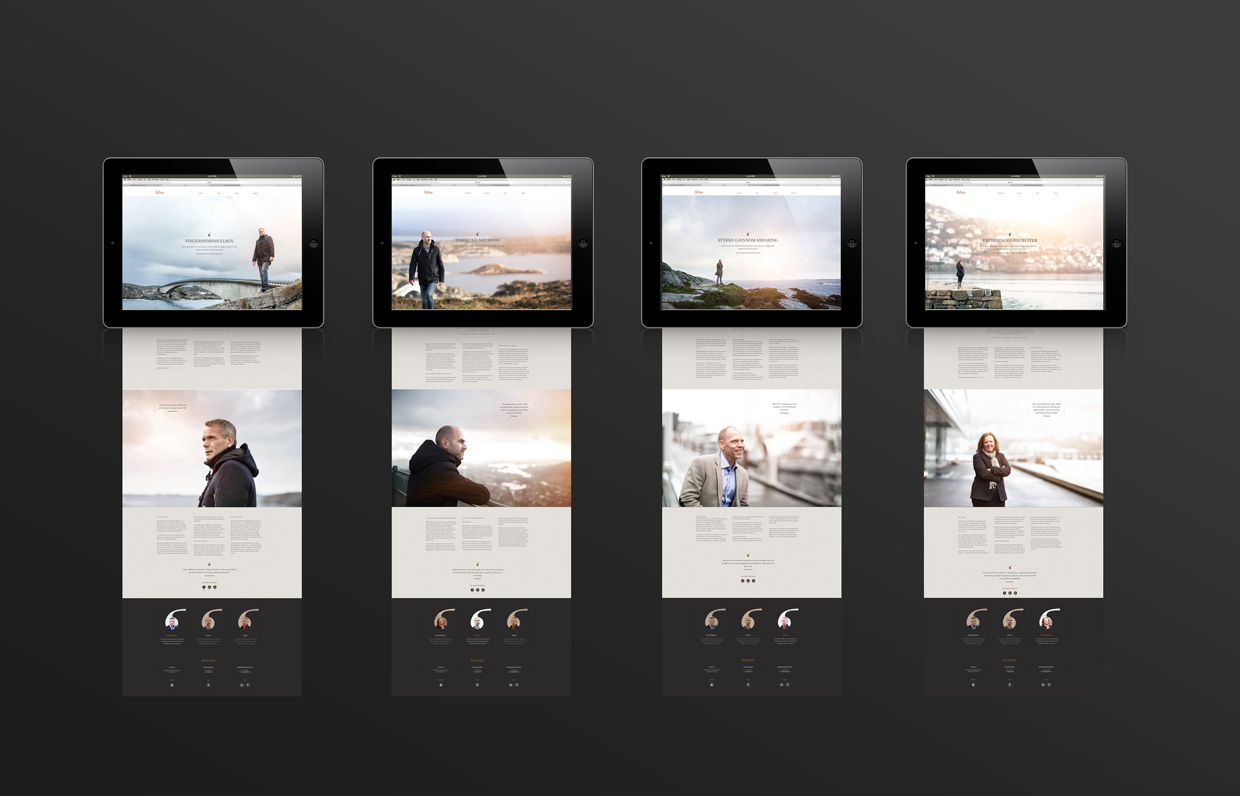The width and height of the screenshot is (1240, 796).
Task: Click photo of woman with crossed arms
Action: [x=990, y=472]
